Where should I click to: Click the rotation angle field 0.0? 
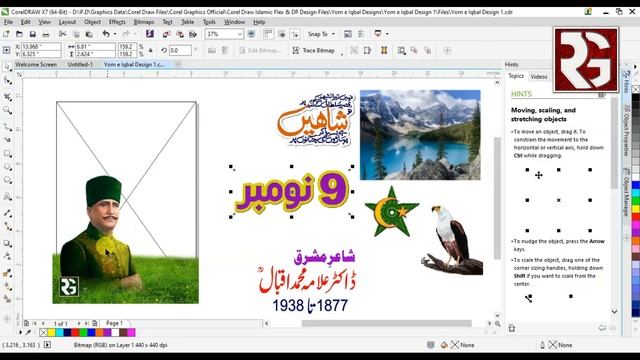coord(180,50)
